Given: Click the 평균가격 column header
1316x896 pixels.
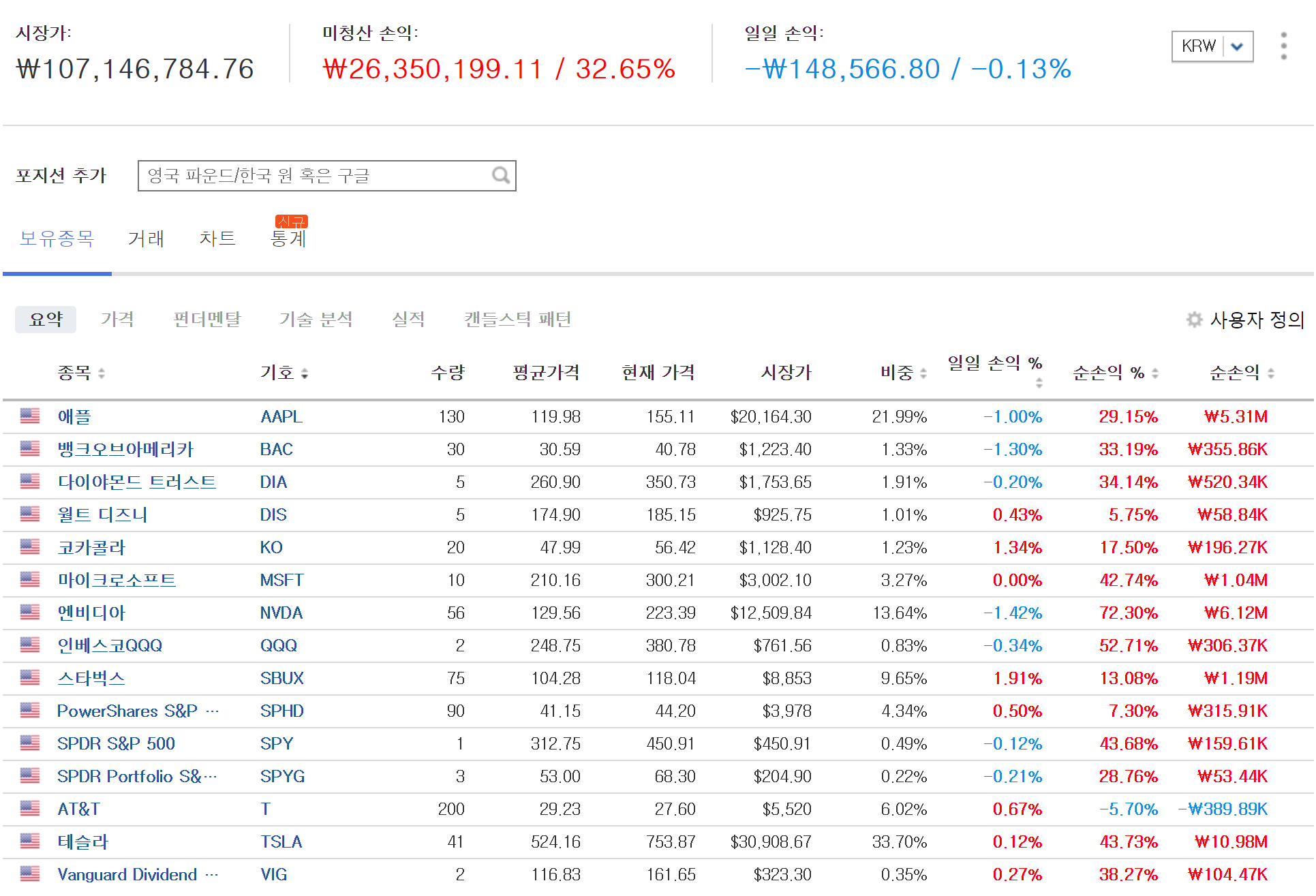Looking at the screenshot, I should coord(546,373).
